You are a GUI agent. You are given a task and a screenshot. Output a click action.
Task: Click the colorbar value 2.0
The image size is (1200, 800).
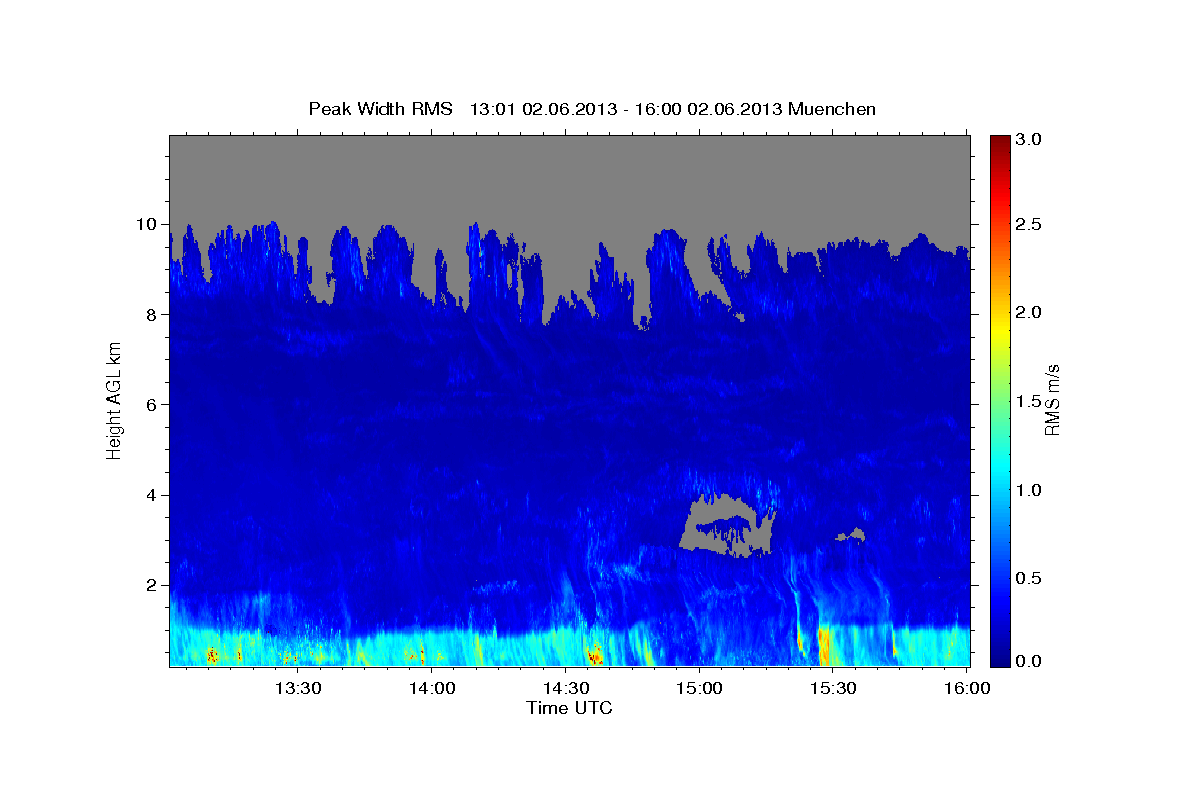1030,313
